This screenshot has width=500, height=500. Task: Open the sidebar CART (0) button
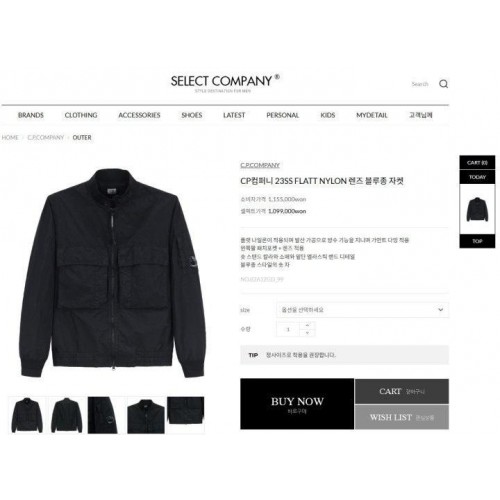[x=477, y=163]
